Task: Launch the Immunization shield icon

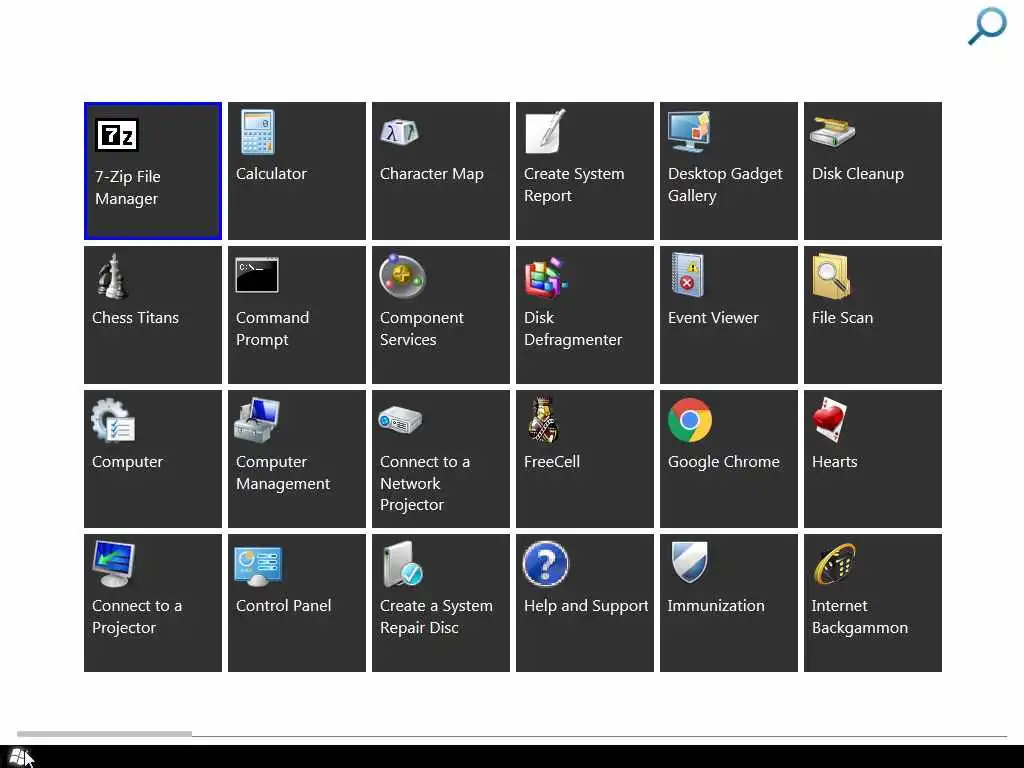Action: point(690,562)
